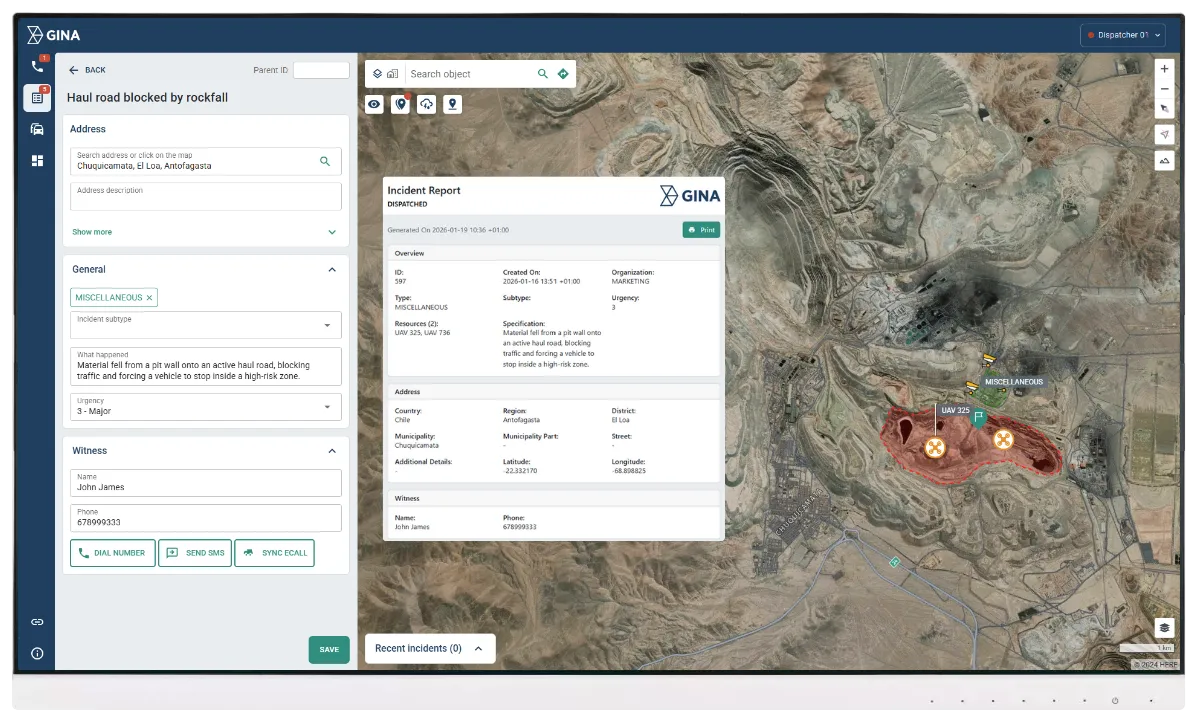Remove the MISCELLANEOUS type tag

coord(150,298)
